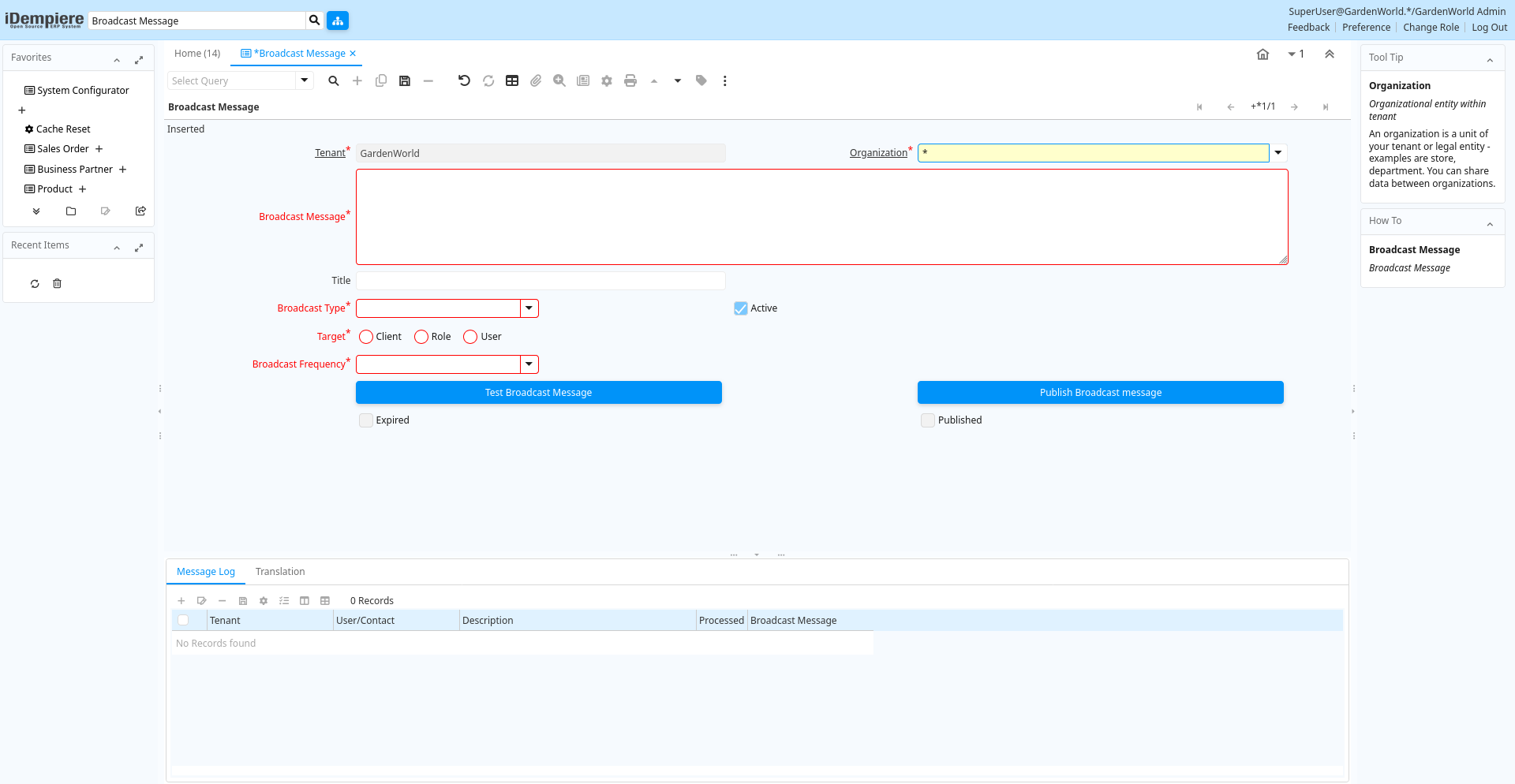Expand the Organization dropdown list
1515x784 pixels.
(1278, 153)
